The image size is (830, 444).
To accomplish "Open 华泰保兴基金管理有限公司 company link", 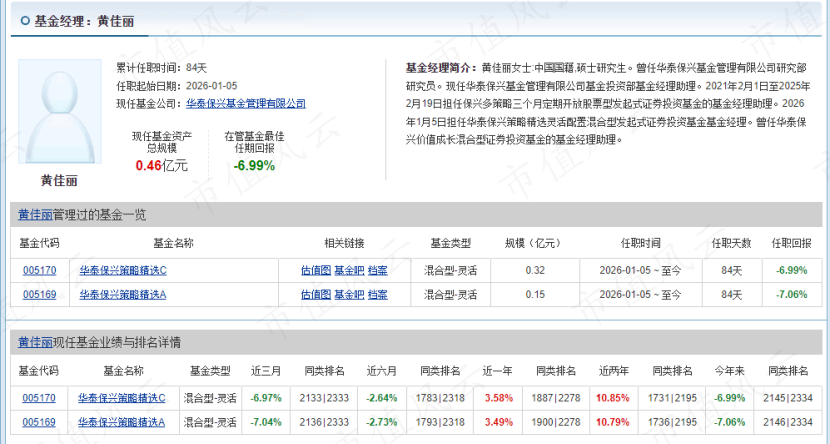I will coord(246,103).
